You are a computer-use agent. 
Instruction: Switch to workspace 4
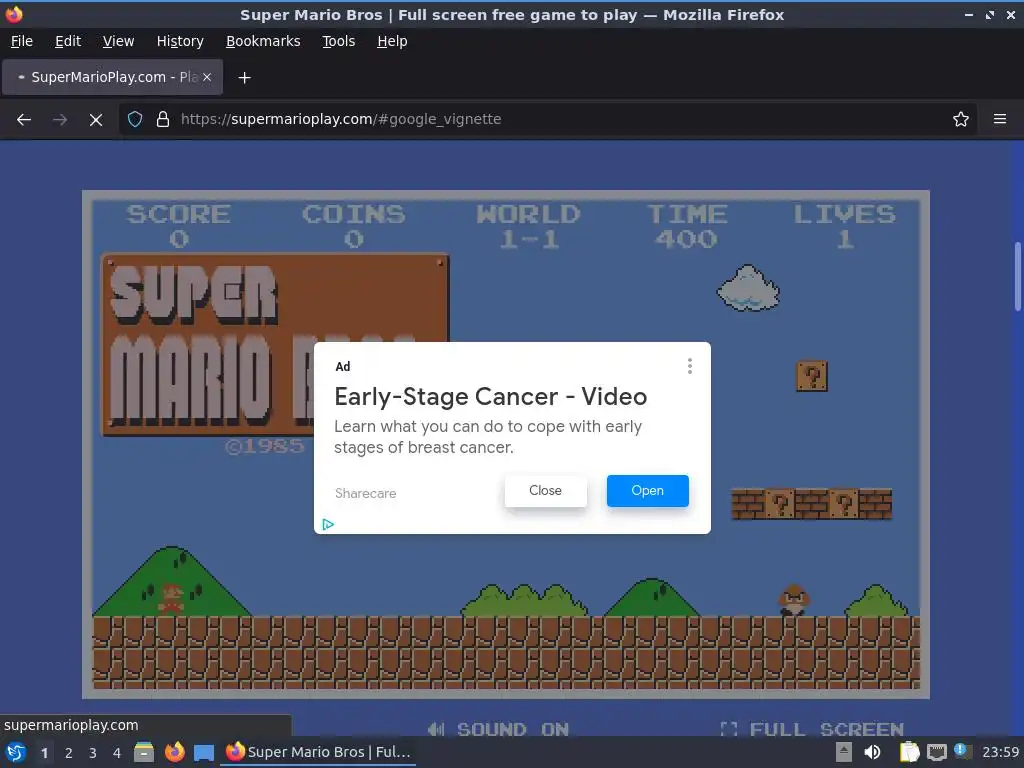point(117,753)
